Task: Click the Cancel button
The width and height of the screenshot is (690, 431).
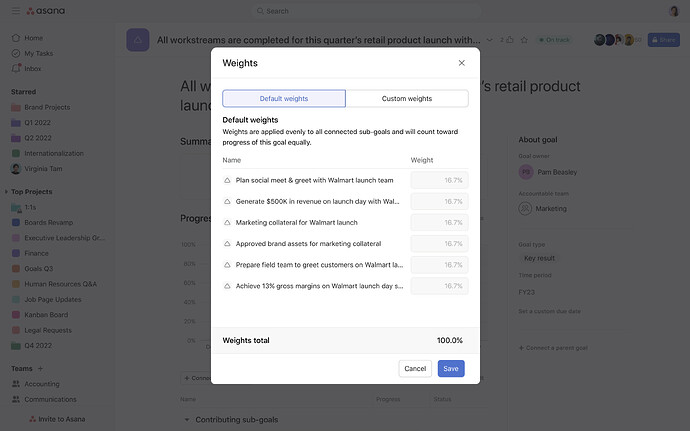Action: click(415, 368)
